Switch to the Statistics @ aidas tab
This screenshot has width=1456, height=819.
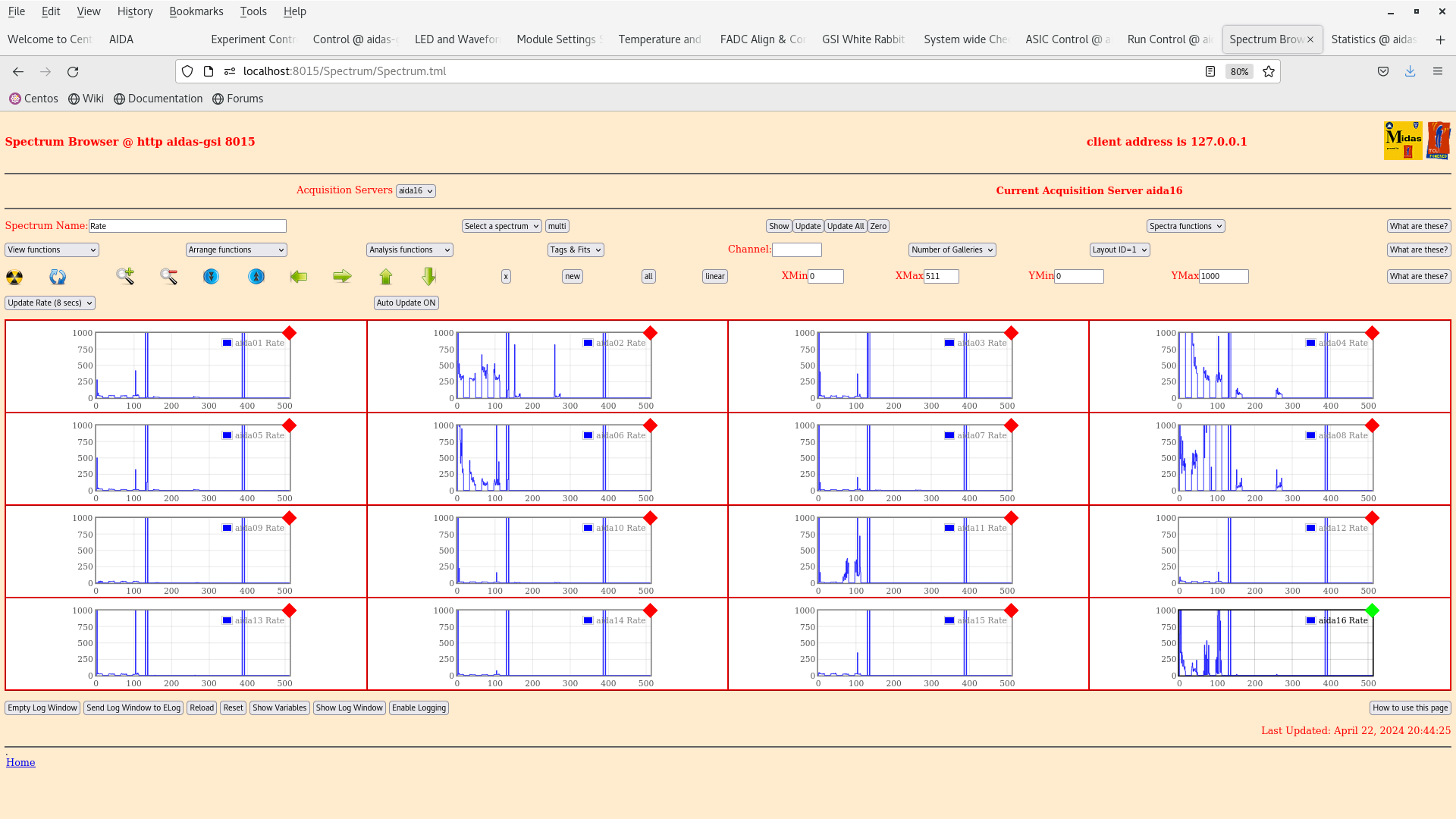1373,39
